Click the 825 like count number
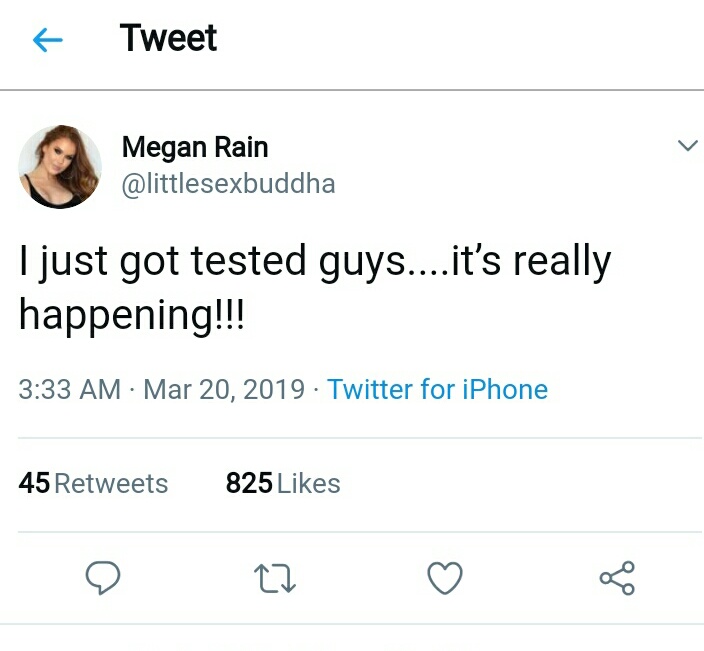The width and height of the screenshot is (704, 651). coord(249,484)
